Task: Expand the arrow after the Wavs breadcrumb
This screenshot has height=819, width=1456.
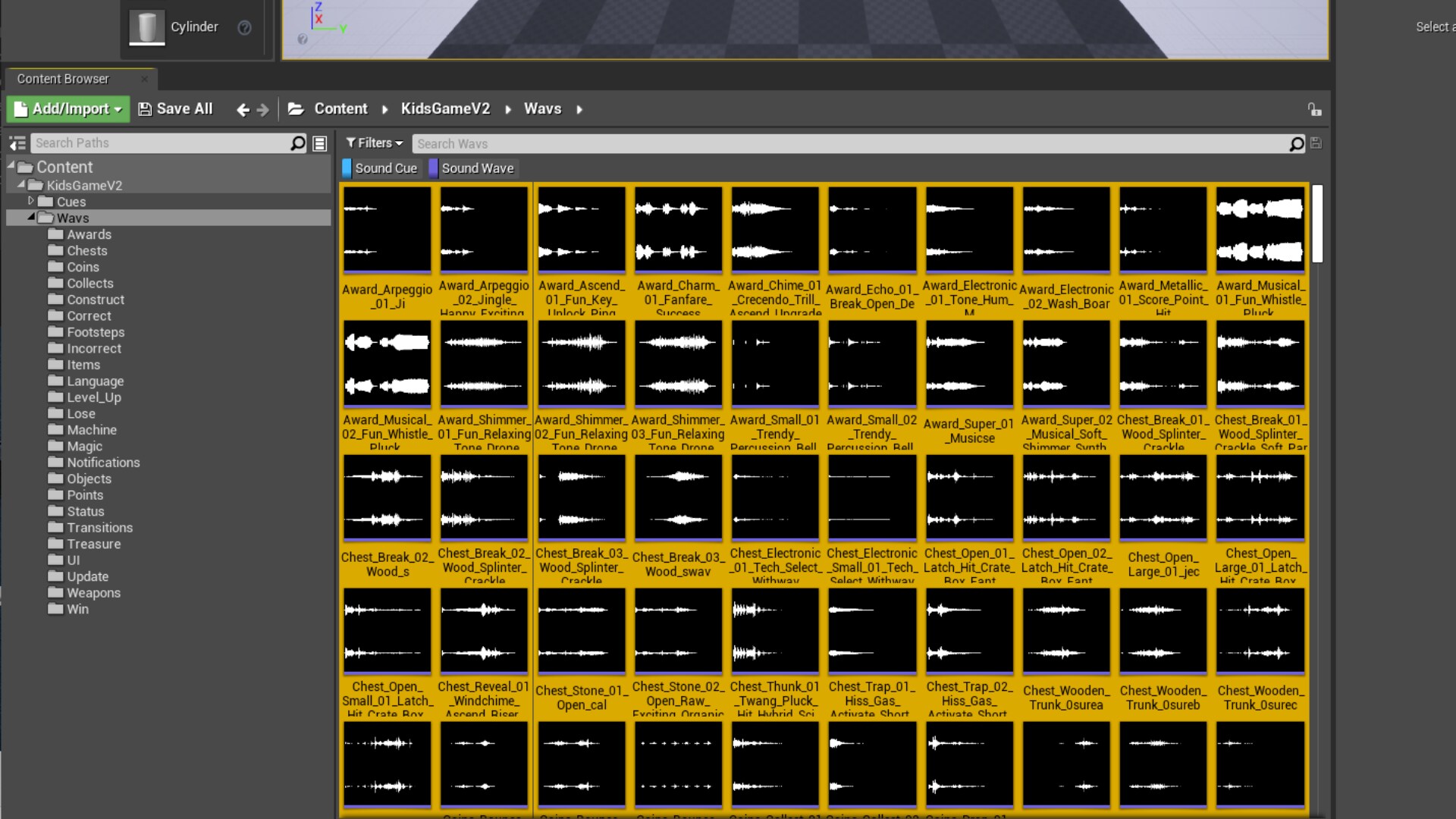Action: coord(579,110)
